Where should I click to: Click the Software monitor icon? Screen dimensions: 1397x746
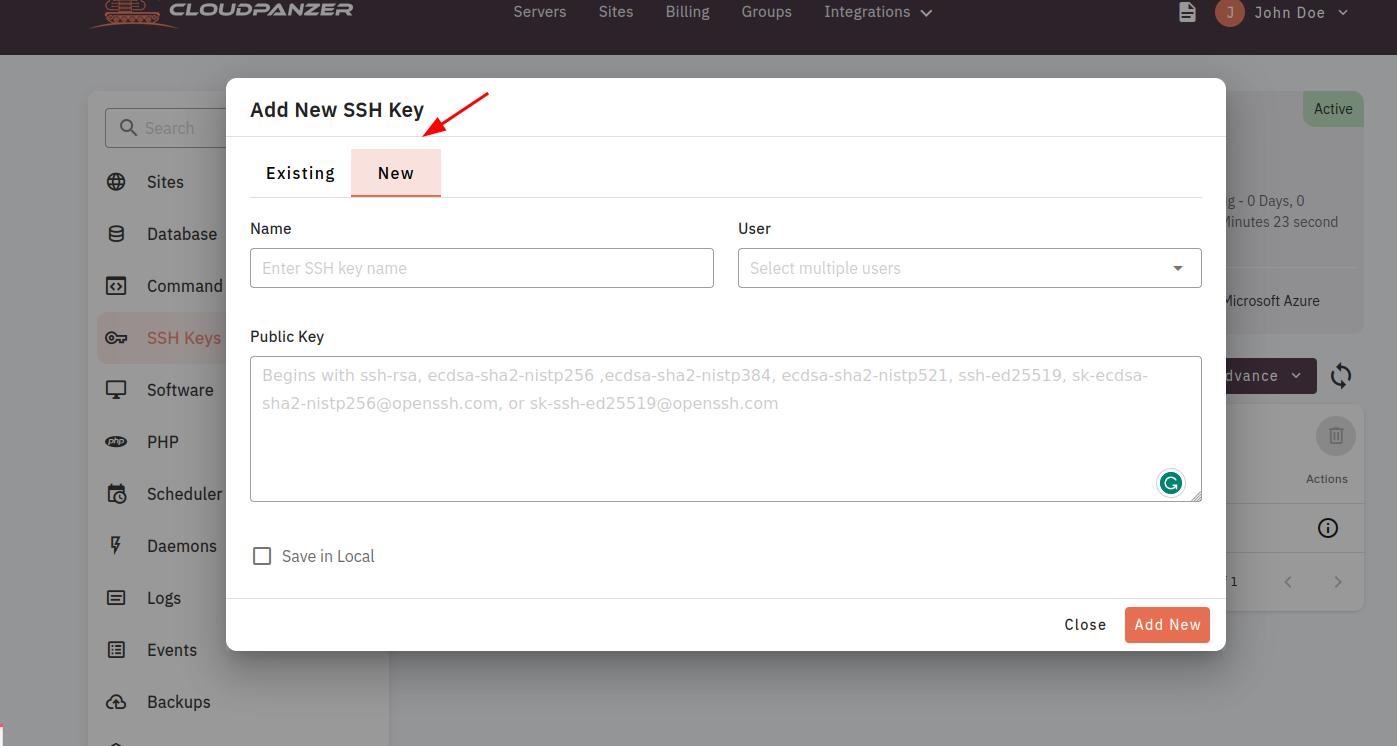pos(116,390)
